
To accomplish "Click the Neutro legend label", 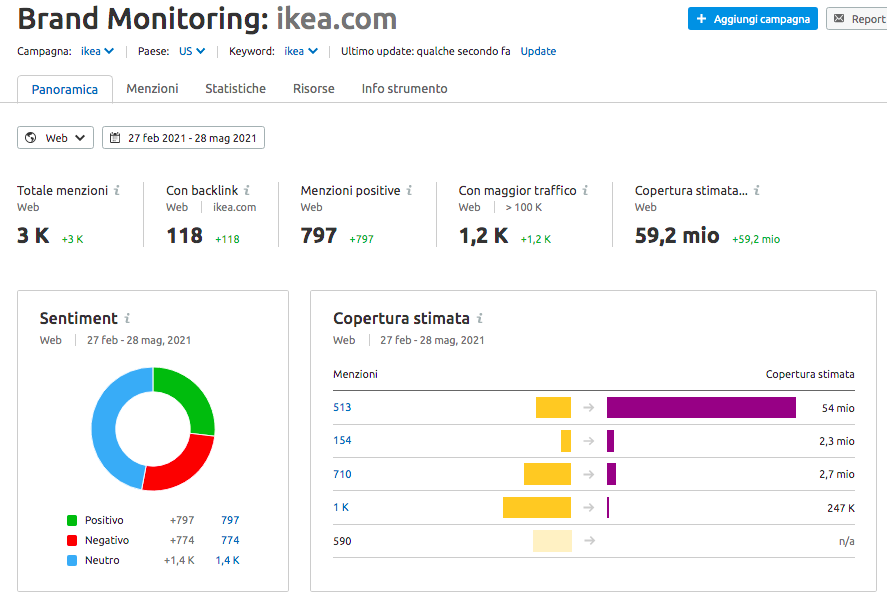I will [102, 560].
